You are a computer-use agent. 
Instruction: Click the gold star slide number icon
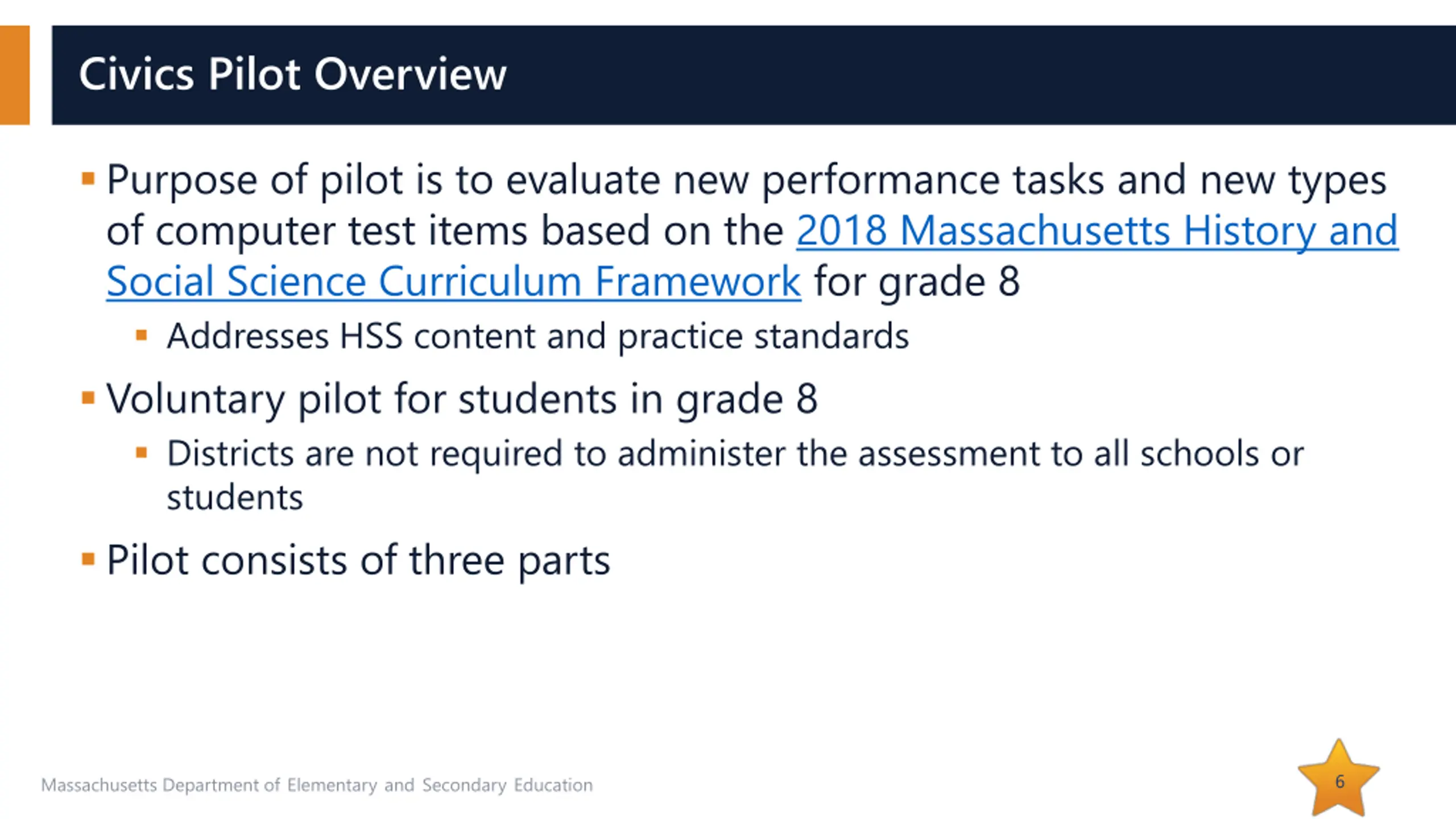coord(1339,780)
